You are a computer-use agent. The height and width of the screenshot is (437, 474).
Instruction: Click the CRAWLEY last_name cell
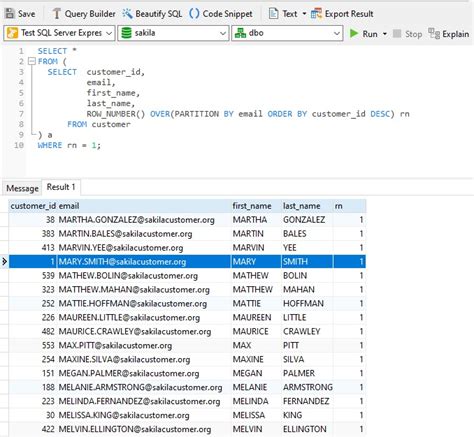click(x=307, y=331)
